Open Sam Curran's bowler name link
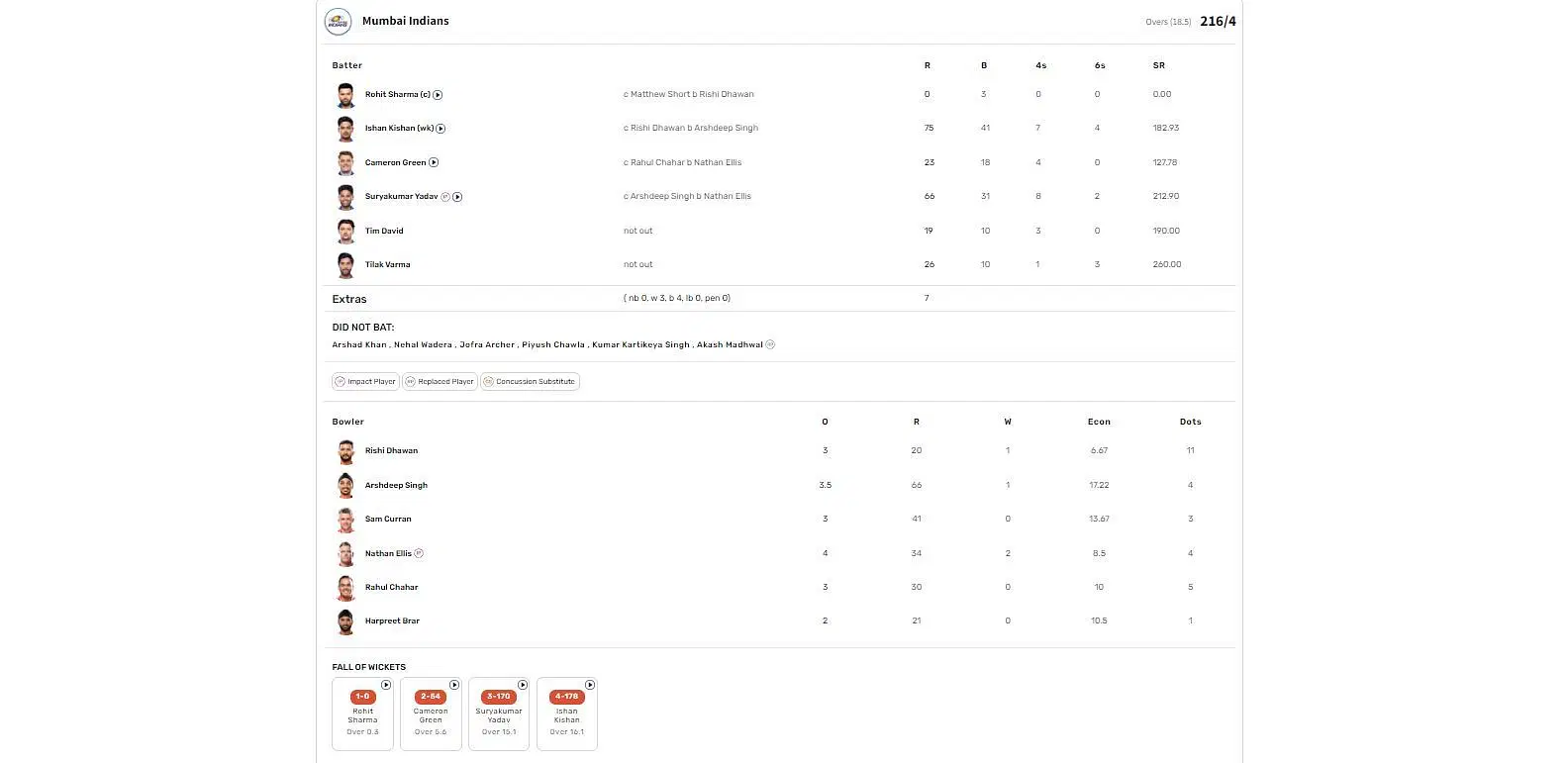The width and height of the screenshot is (1568, 763). pos(388,519)
